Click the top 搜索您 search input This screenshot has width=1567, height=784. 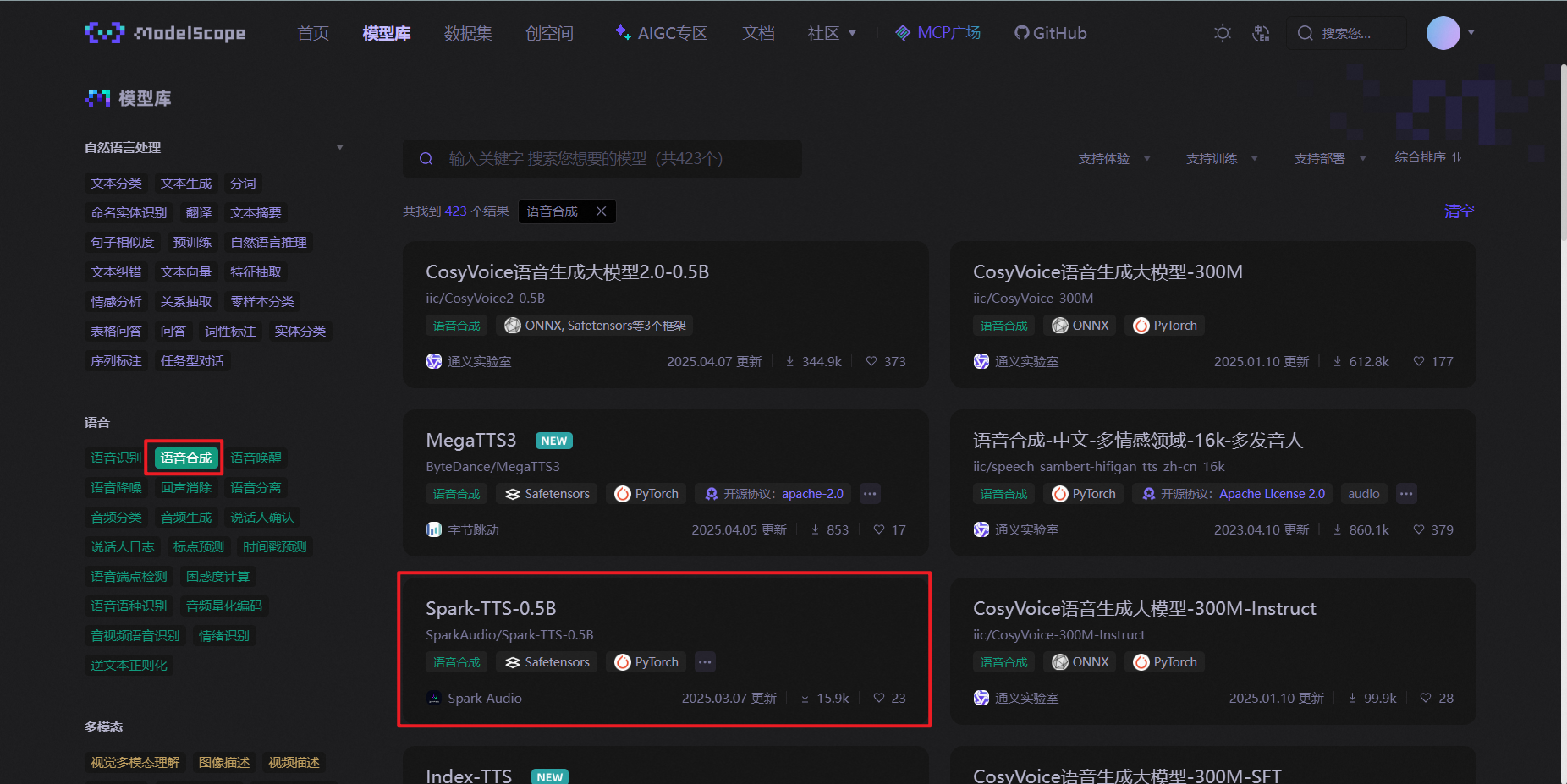(1346, 33)
